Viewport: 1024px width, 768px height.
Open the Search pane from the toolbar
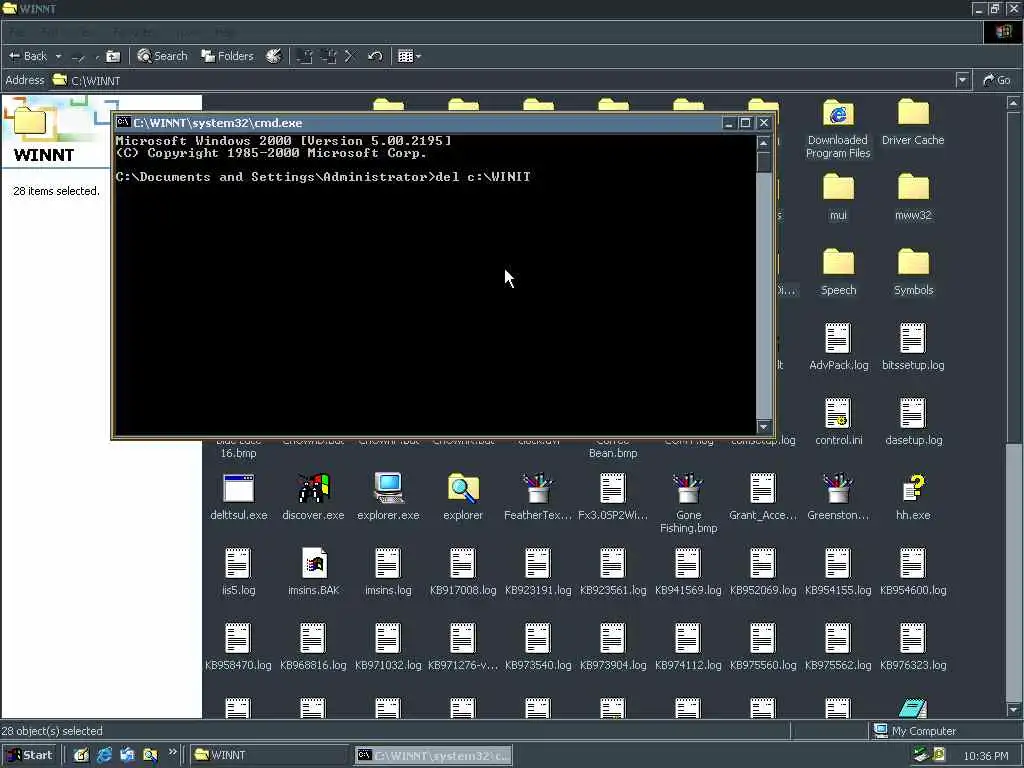(163, 56)
